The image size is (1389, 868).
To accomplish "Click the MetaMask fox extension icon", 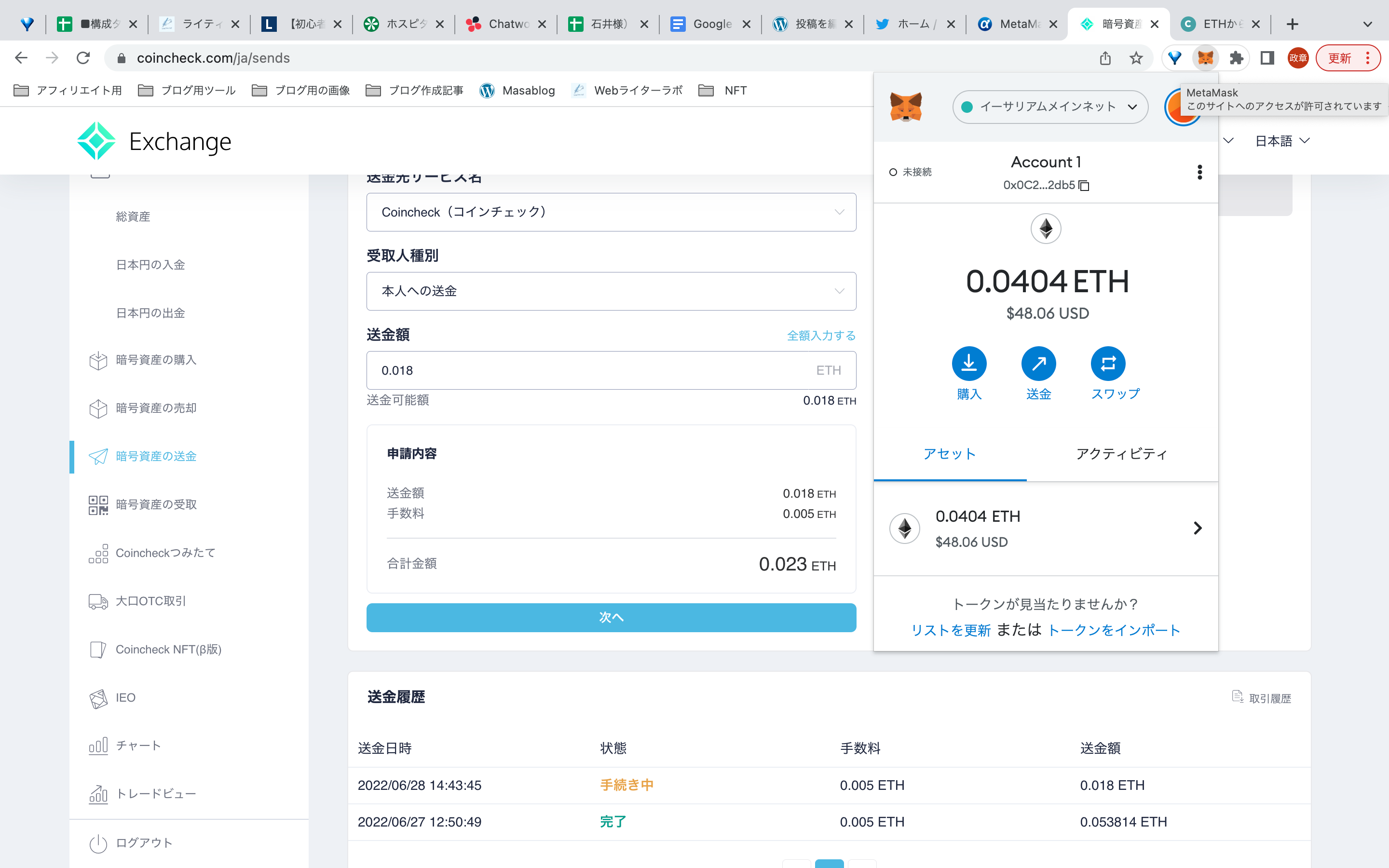I will (1205, 58).
